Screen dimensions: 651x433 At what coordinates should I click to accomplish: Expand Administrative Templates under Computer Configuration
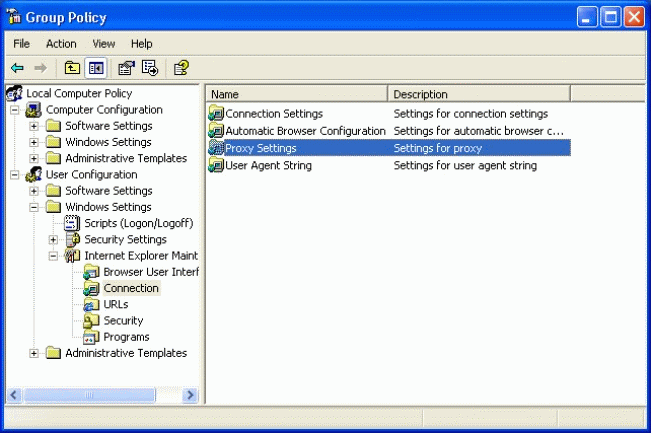[x=34, y=159]
